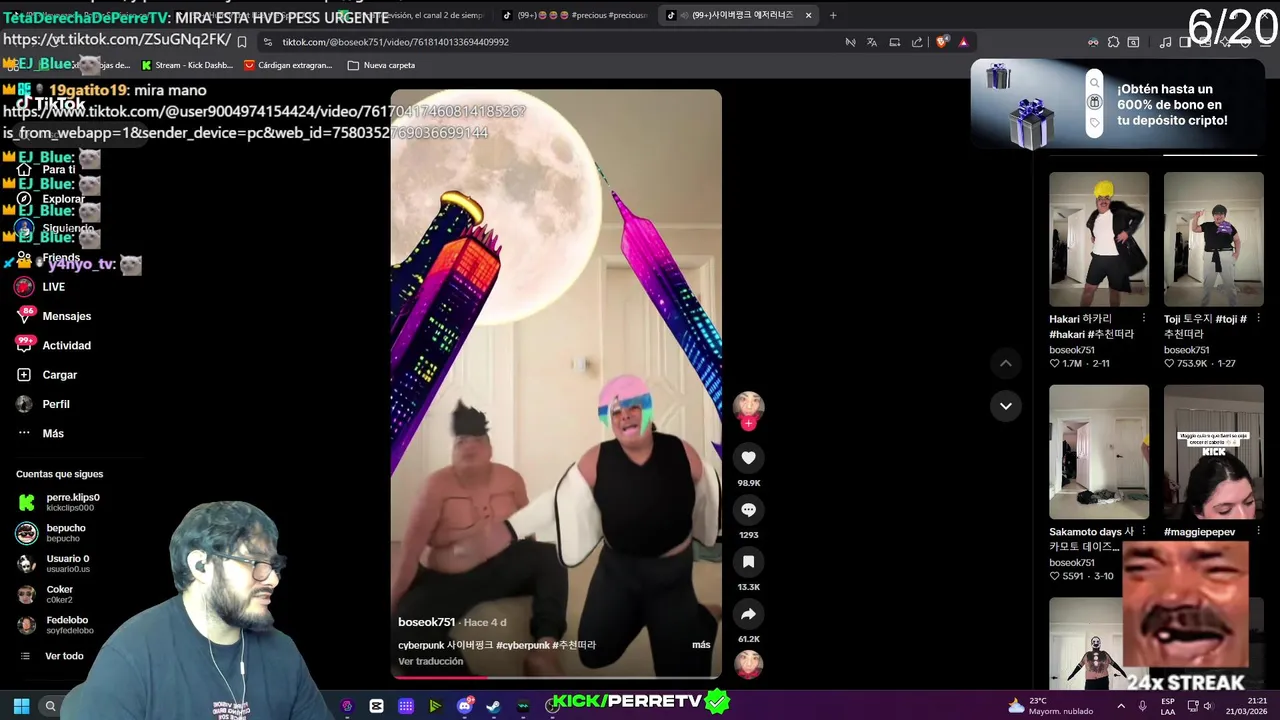Screen dimensions: 1280x720
Task: Click the share page icon in address bar
Action: pyautogui.click(x=917, y=42)
